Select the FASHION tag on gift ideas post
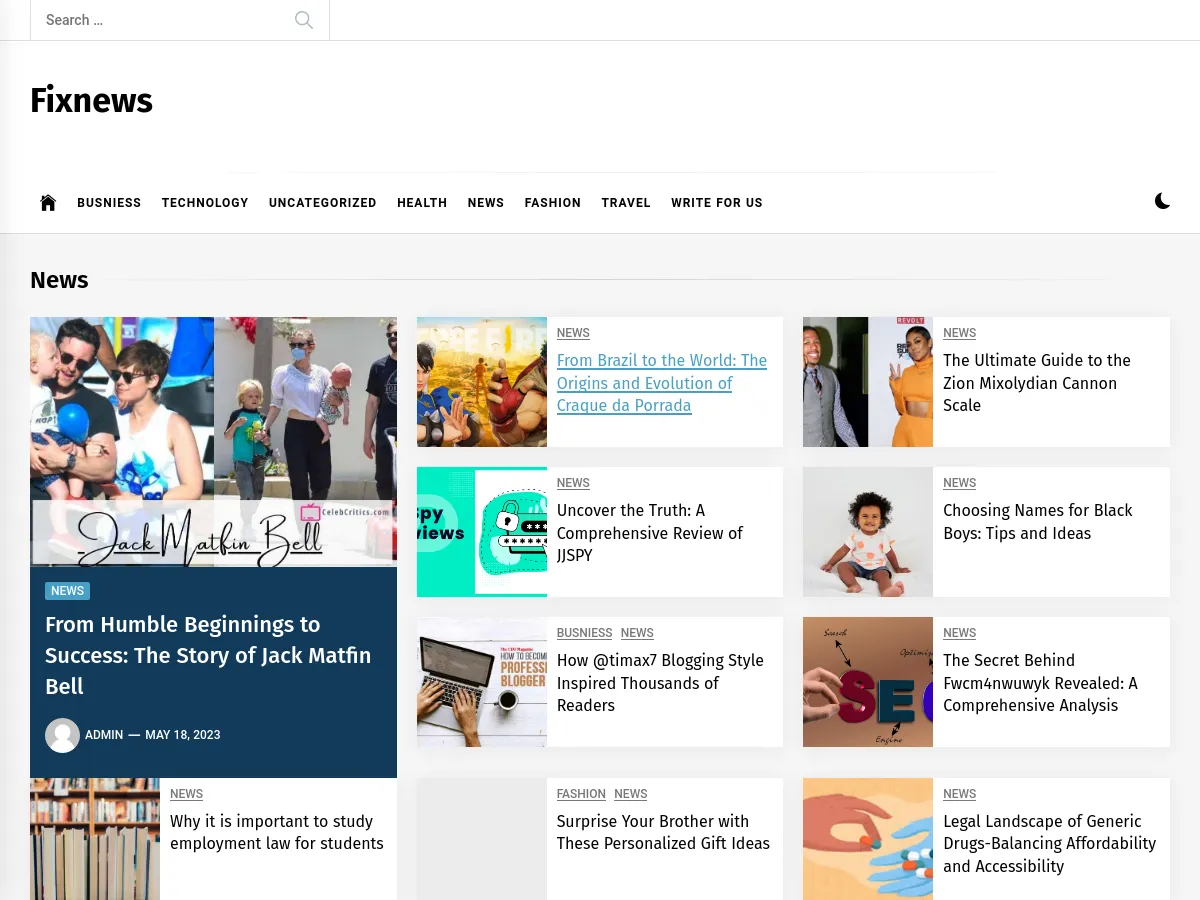Screen dimensions: 1200x900 click(x=581, y=794)
